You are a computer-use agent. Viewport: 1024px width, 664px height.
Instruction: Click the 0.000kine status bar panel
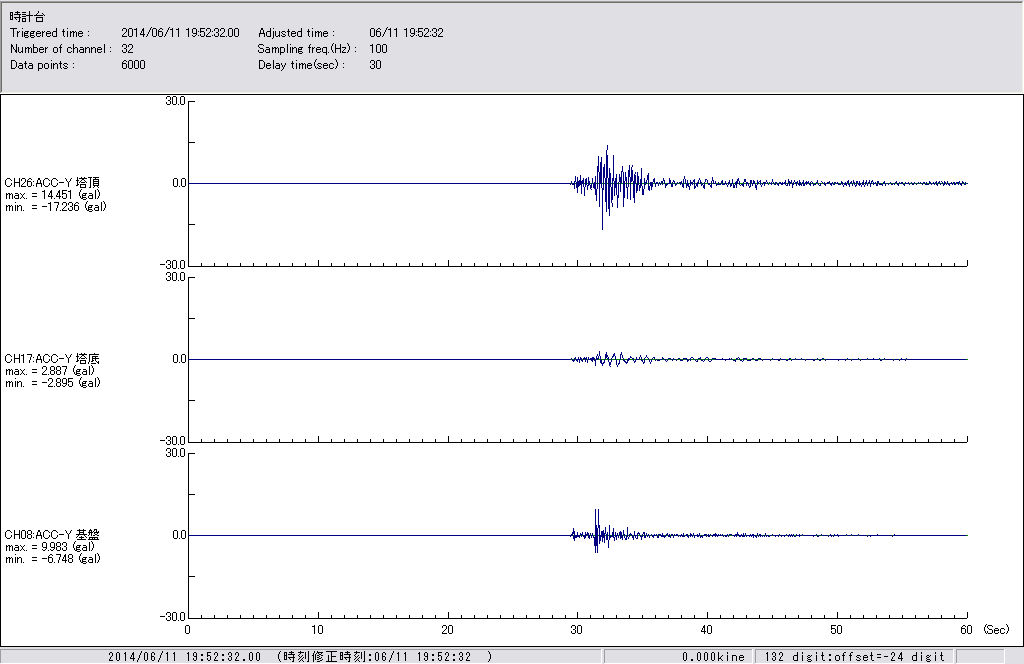coord(713,657)
